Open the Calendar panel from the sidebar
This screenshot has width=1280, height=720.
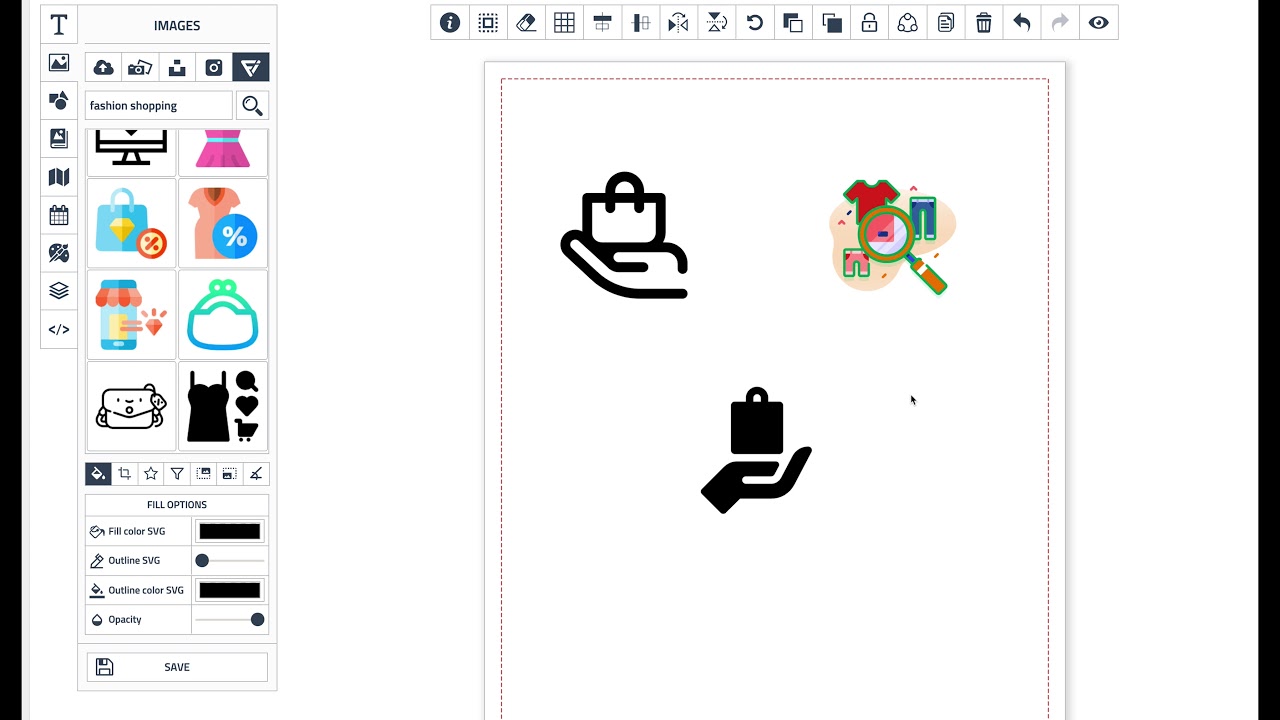[59, 215]
